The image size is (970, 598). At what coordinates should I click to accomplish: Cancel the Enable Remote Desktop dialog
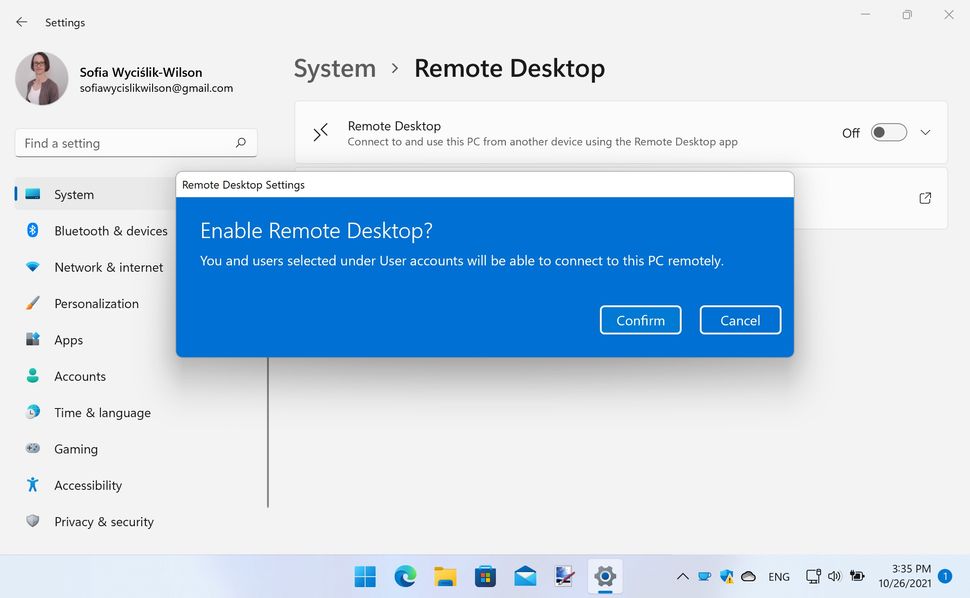click(x=739, y=320)
